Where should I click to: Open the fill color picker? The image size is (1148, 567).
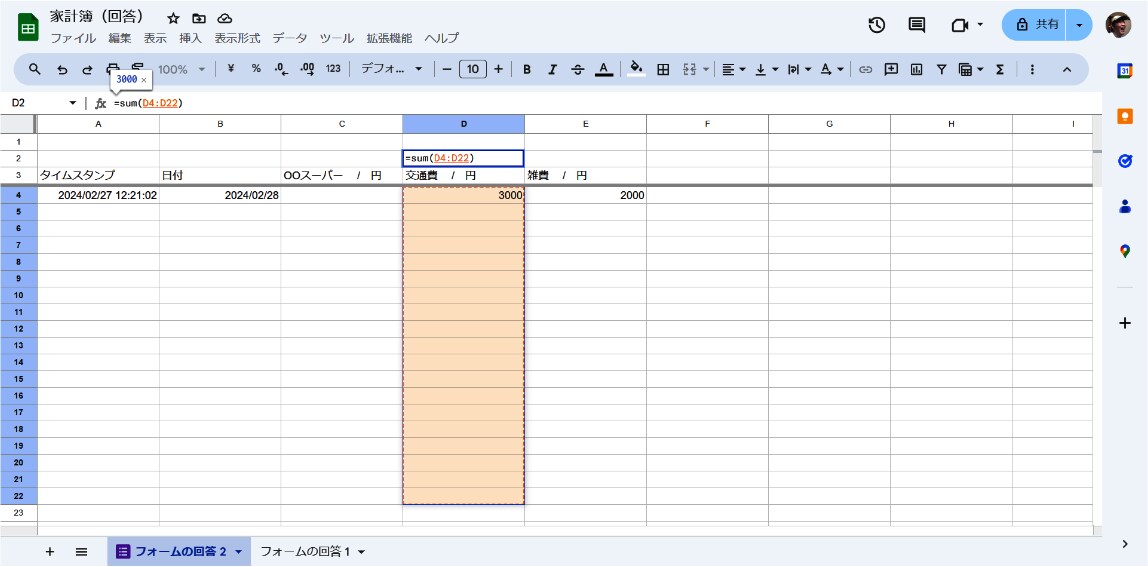(637, 69)
